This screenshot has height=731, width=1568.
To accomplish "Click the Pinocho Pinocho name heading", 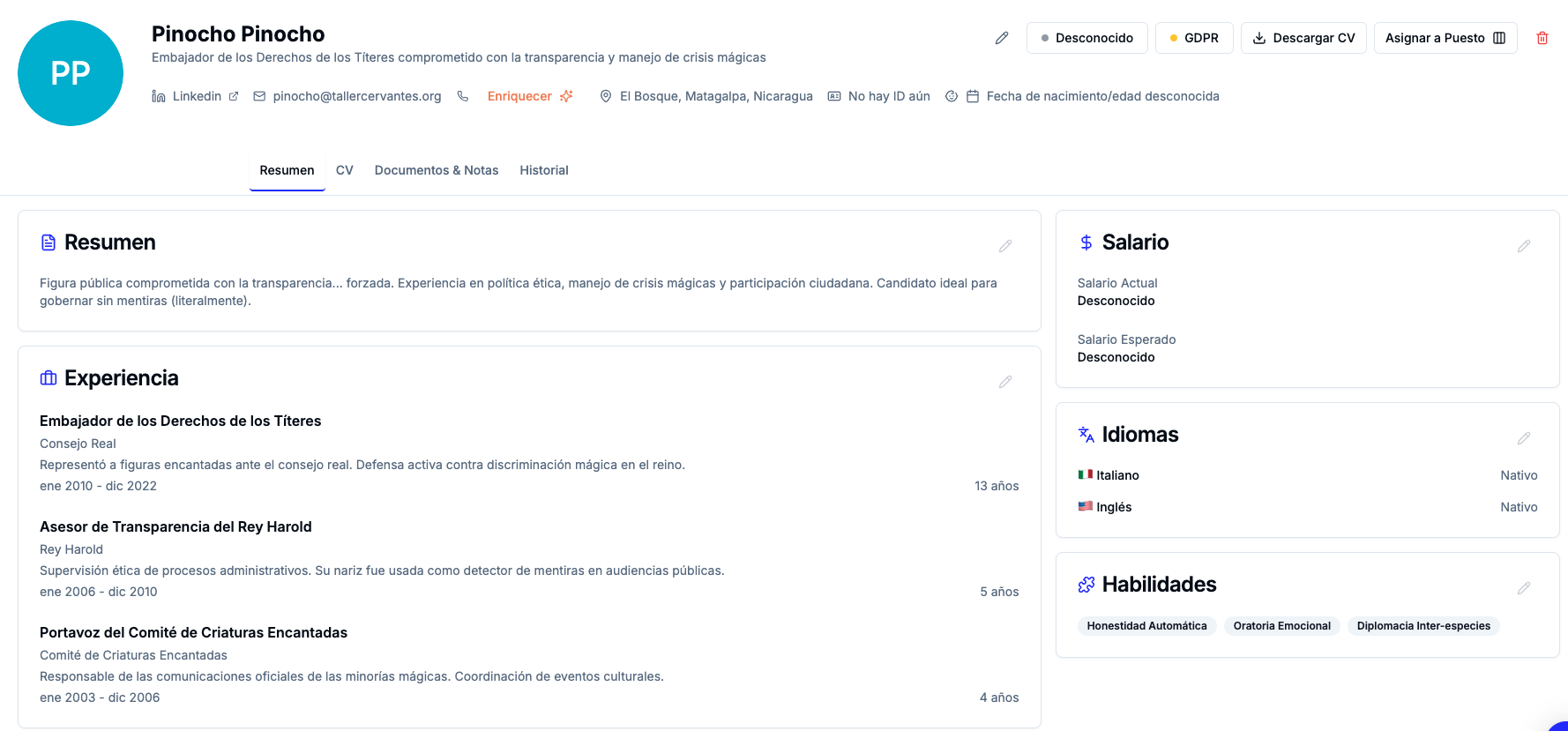I will tap(238, 34).
